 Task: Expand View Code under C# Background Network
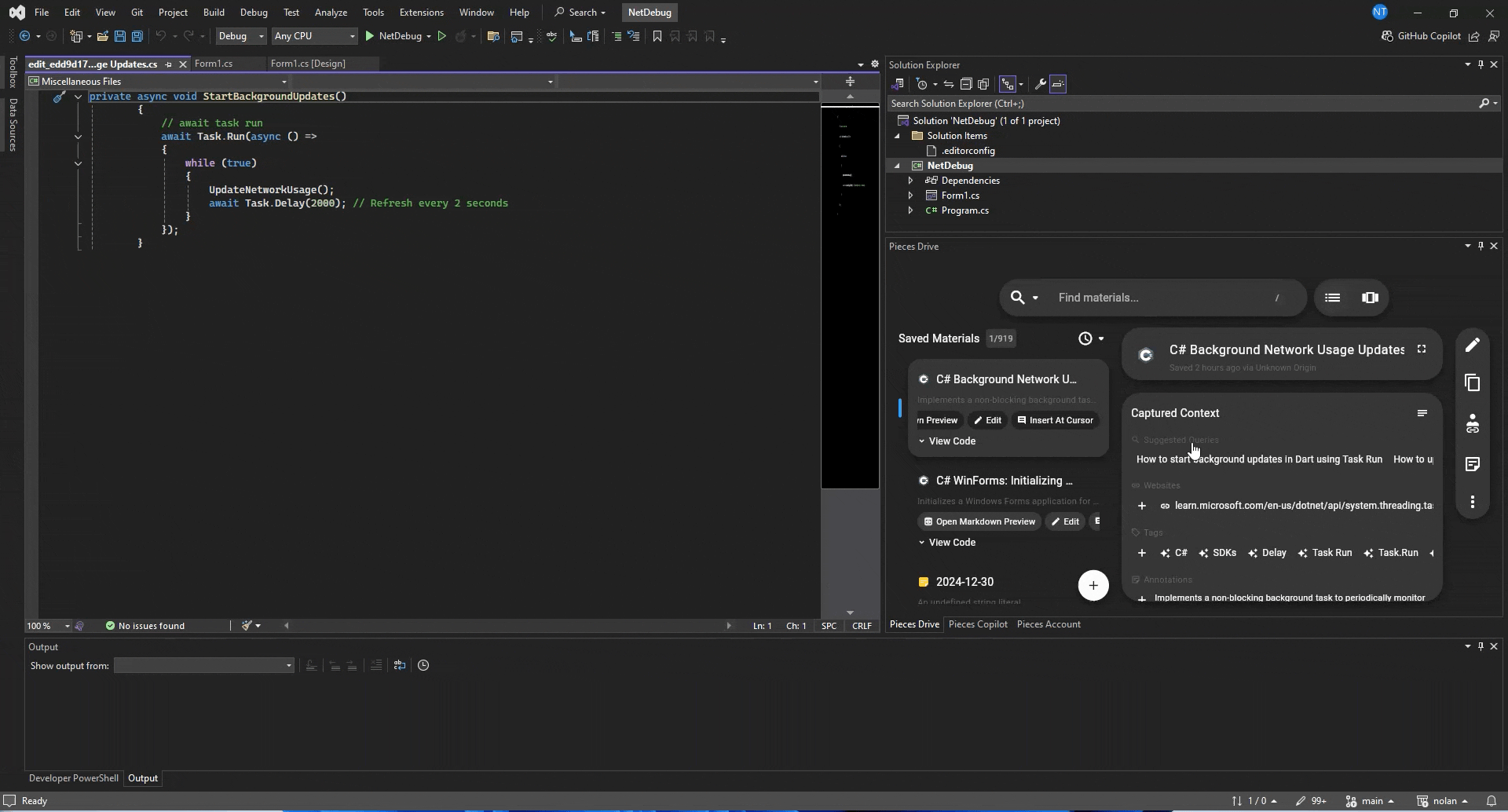point(947,441)
